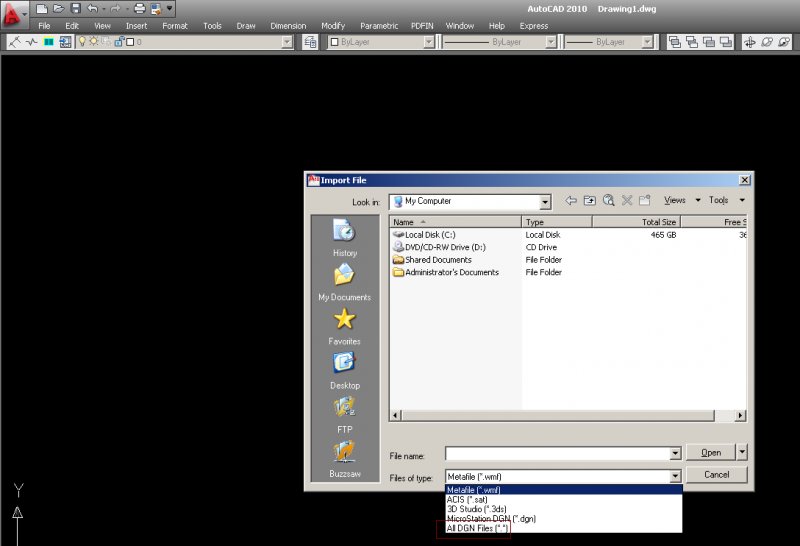Create a new drawing from Quick Access toolbar

[x=42, y=8]
